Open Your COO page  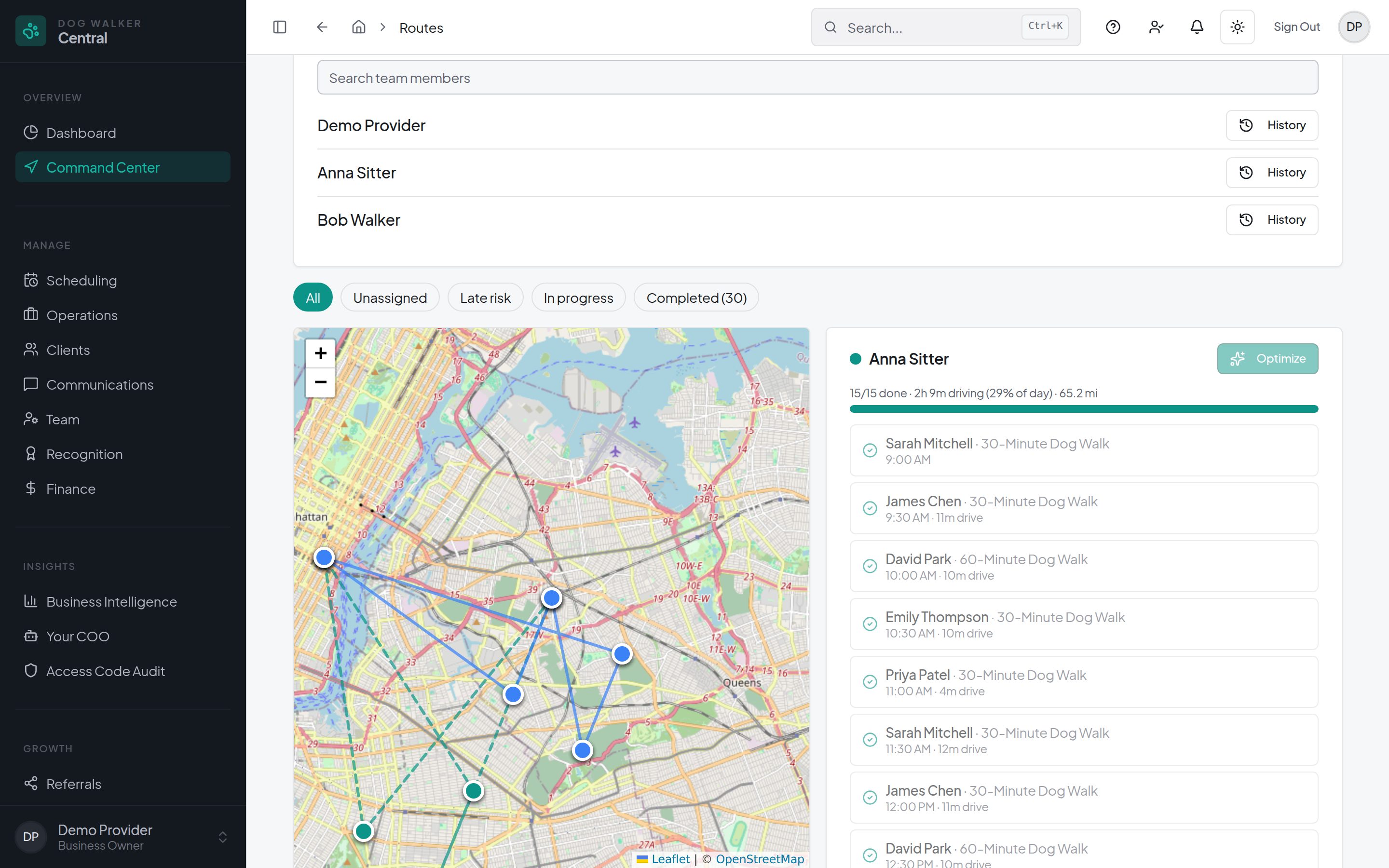[123, 636]
